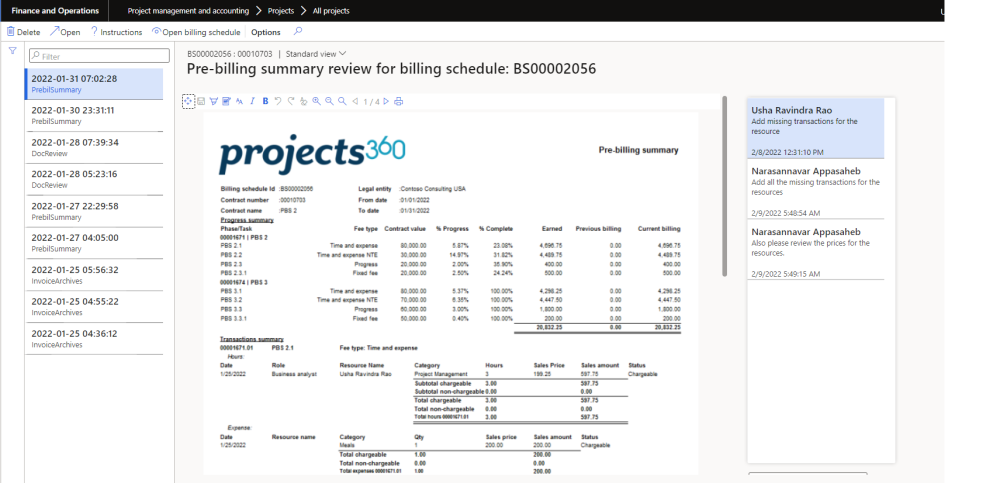The image size is (1000, 483).
Task: Click the Delete button in the action bar
Action: (x=24, y=32)
